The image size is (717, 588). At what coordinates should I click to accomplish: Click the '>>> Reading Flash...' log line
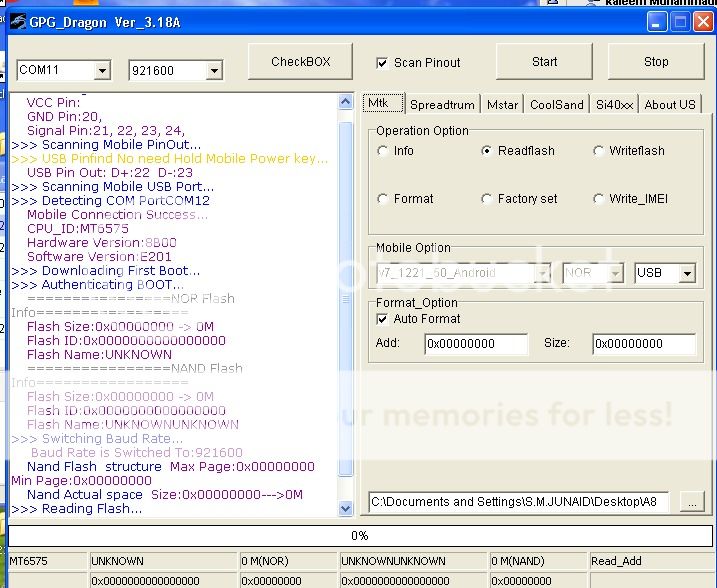(77, 509)
